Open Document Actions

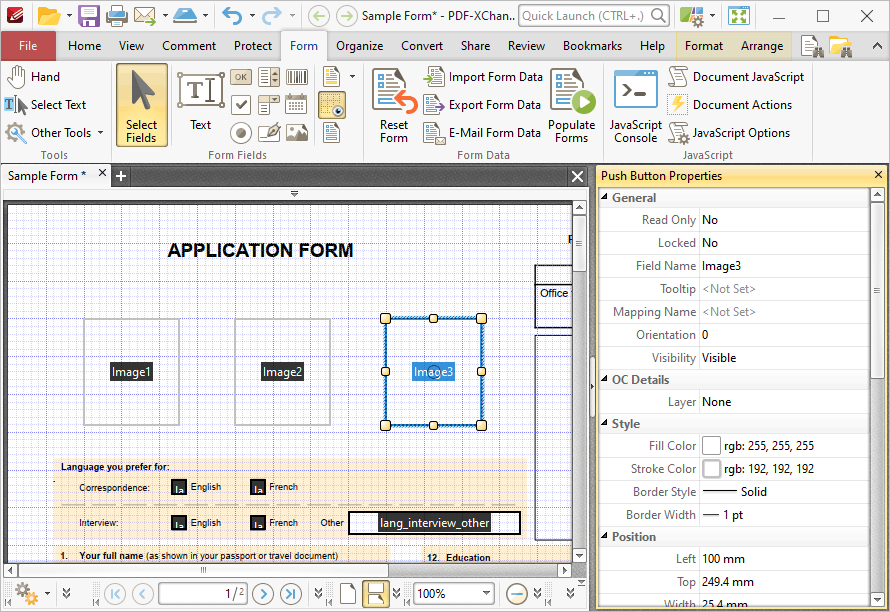(x=730, y=104)
